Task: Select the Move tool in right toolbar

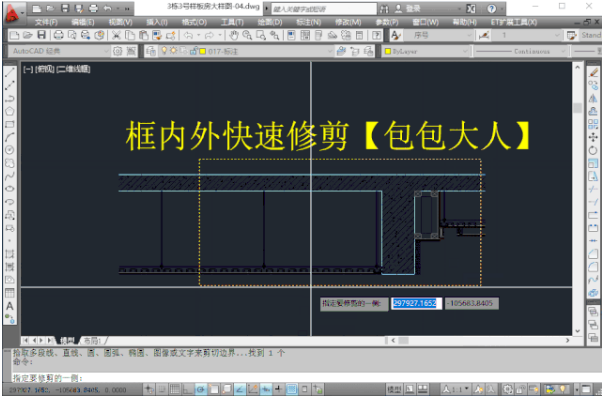Action: coord(593,137)
